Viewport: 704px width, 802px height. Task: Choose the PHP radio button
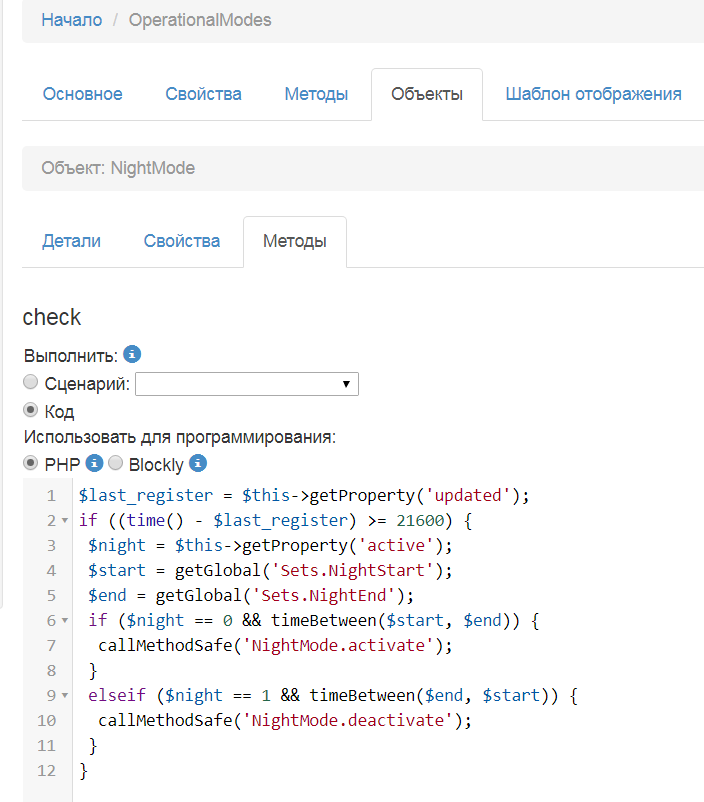click(x=31, y=463)
